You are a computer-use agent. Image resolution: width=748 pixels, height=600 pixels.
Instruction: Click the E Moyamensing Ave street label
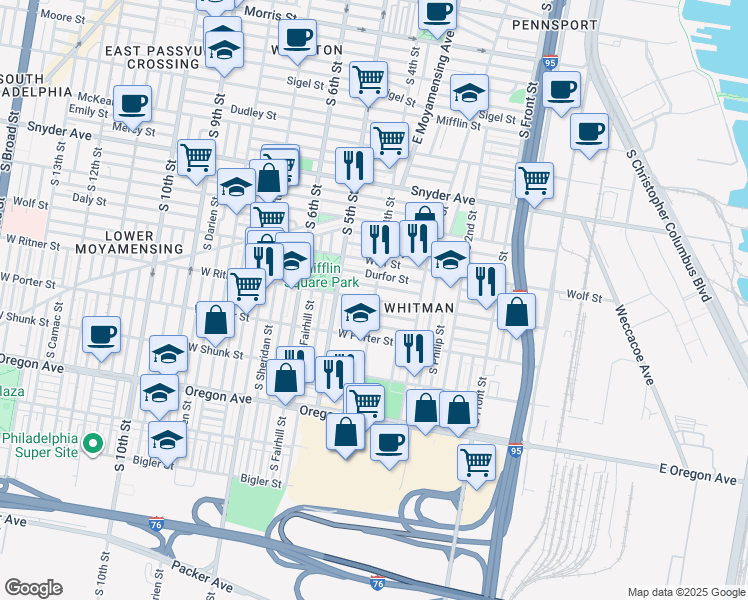[431, 87]
